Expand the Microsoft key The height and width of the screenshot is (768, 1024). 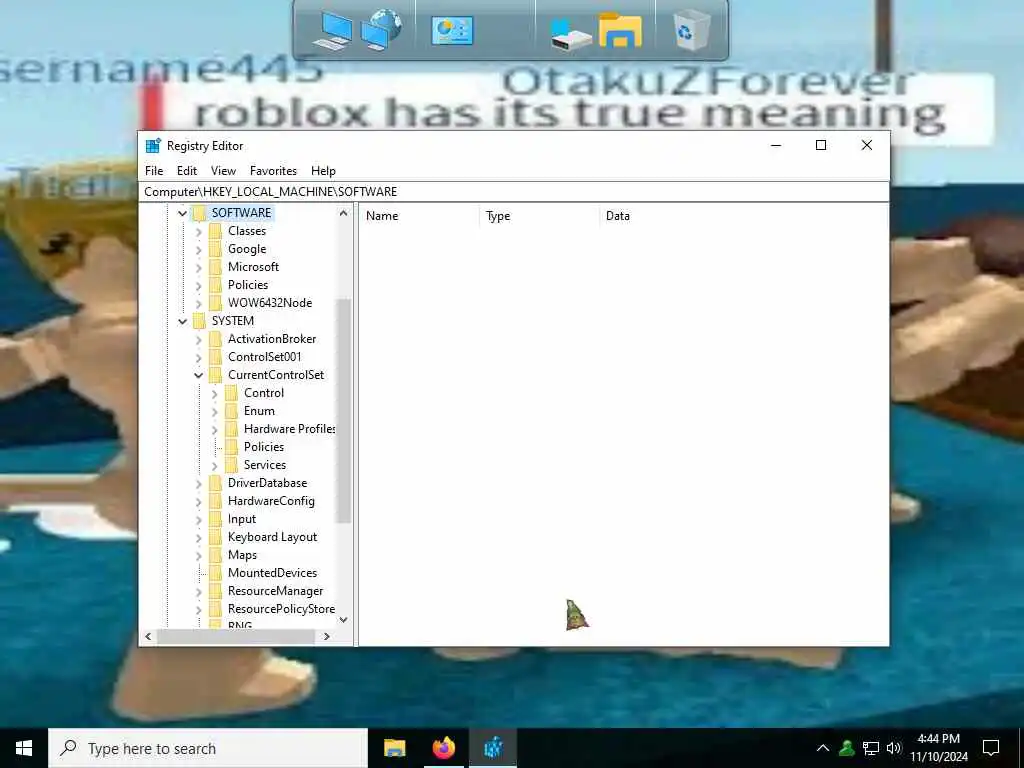tap(199, 267)
